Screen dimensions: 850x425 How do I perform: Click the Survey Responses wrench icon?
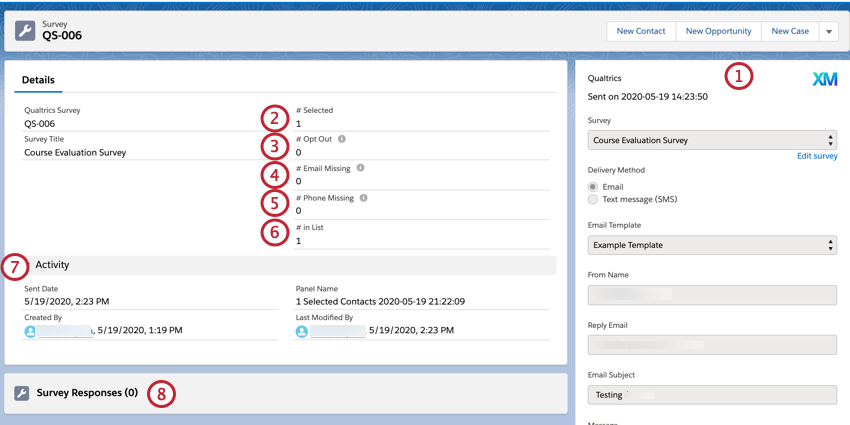22,394
